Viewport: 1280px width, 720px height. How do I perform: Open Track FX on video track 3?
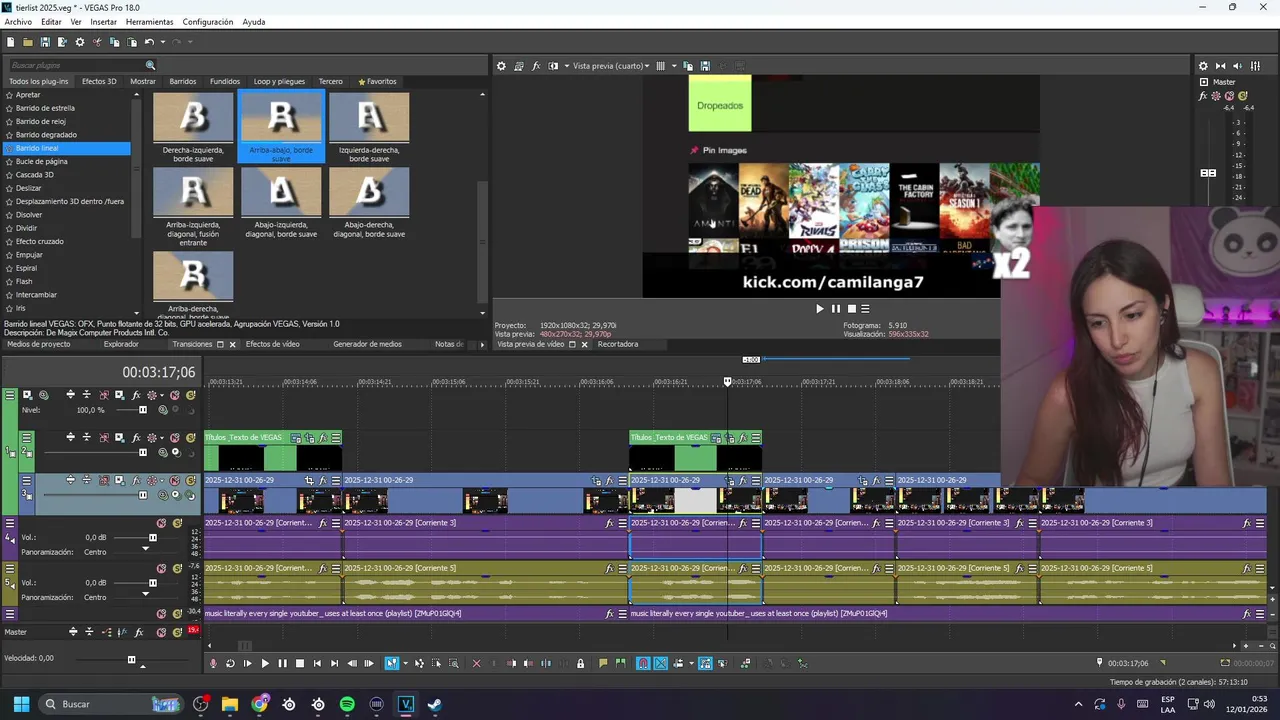134,480
